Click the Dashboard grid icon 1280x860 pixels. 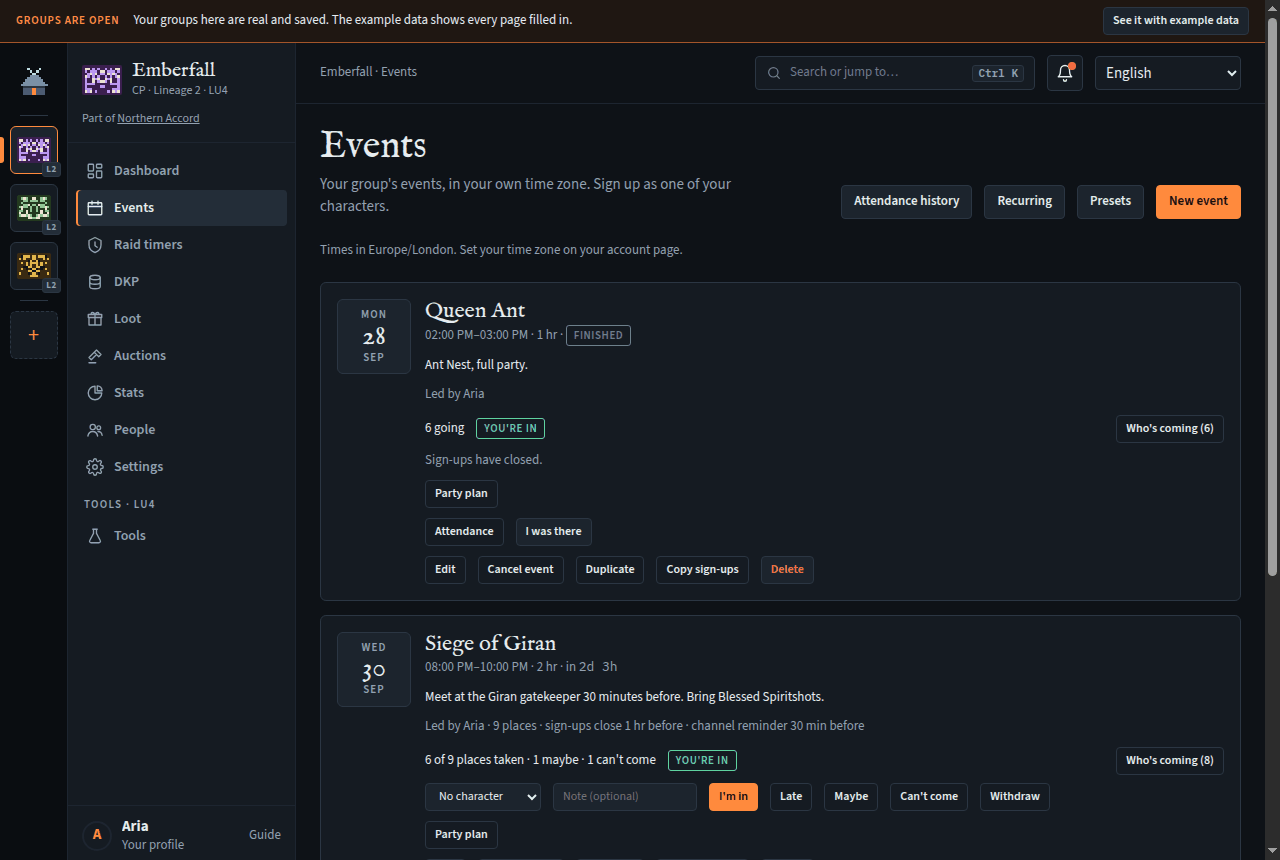(x=95, y=171)
